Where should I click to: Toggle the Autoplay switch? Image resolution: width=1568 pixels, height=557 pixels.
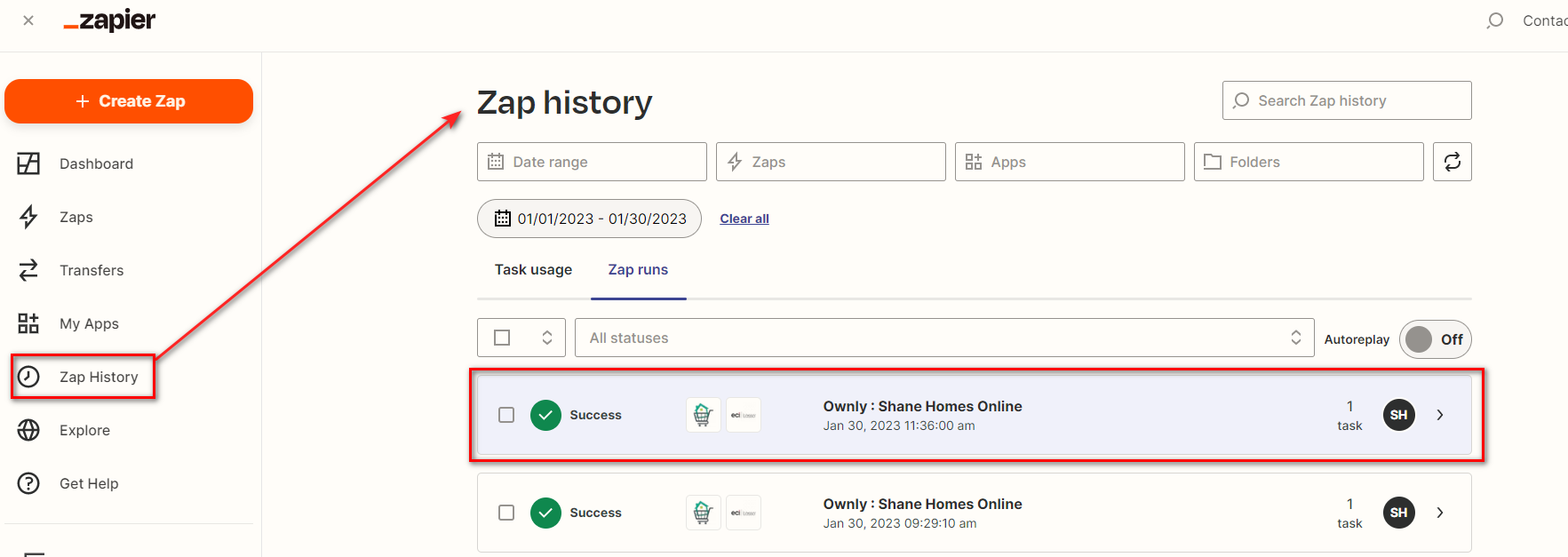click(1436, 339)
